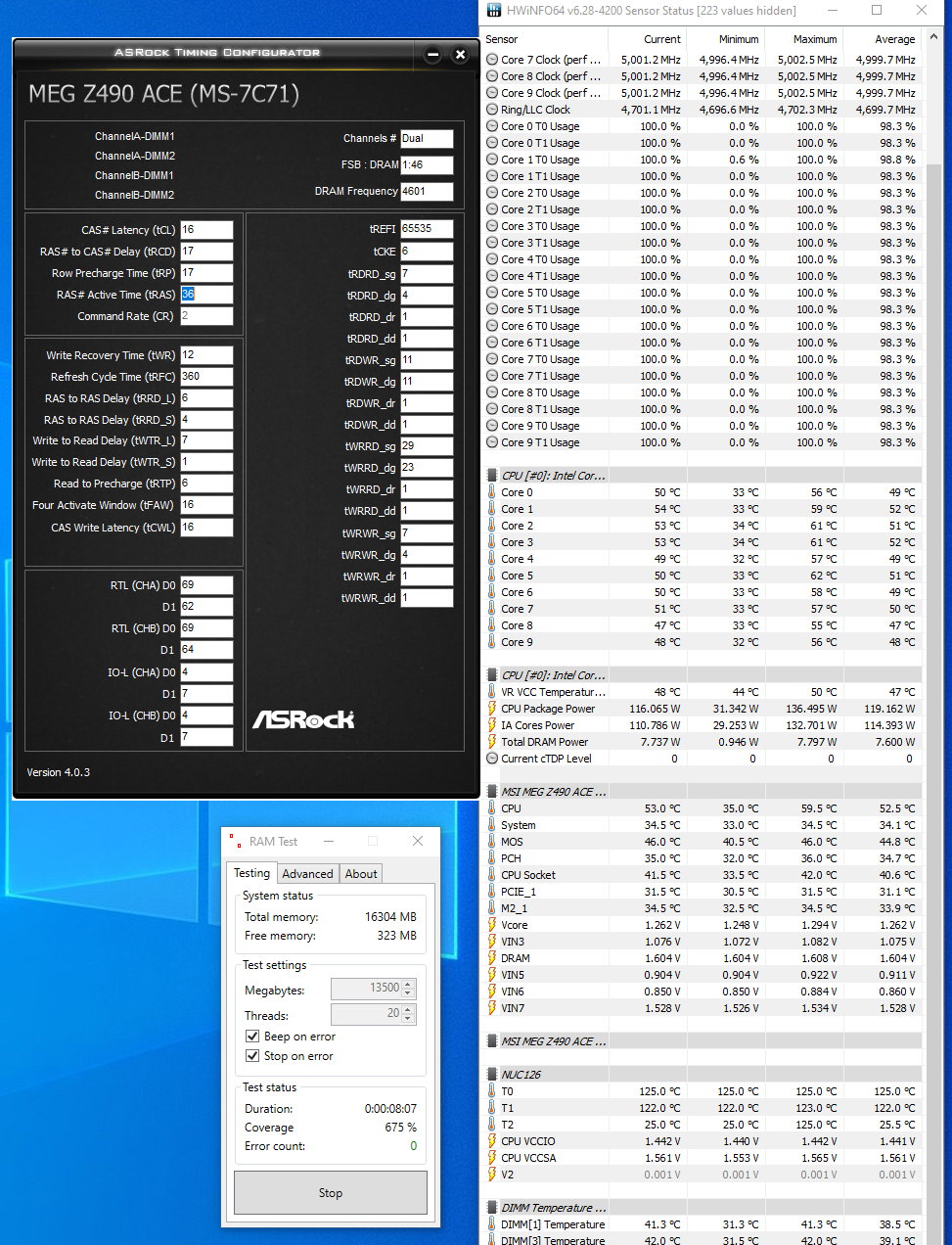Click the Maximum column header in HWiNFO
The width and height of the screenshot is (952, 1245).
coord(803,39)
